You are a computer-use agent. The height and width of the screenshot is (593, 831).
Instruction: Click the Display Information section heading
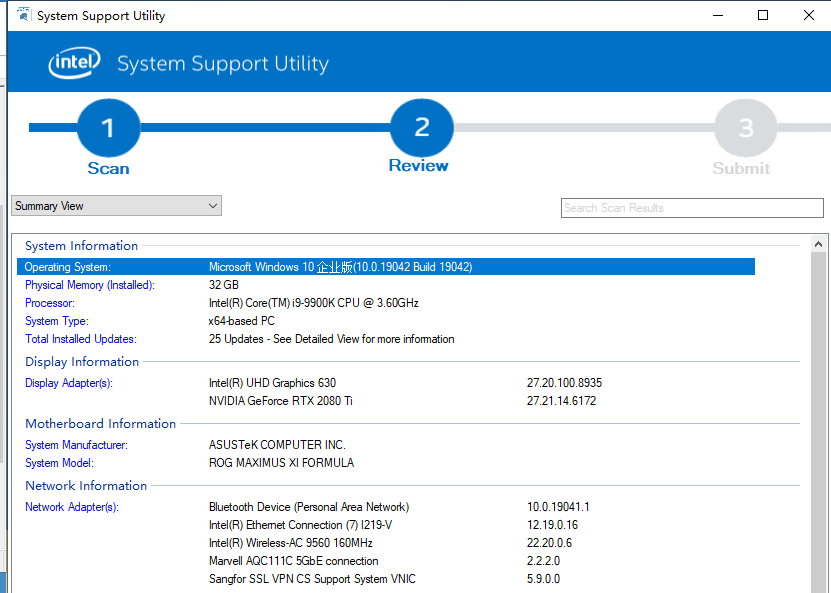pos(81,361)
